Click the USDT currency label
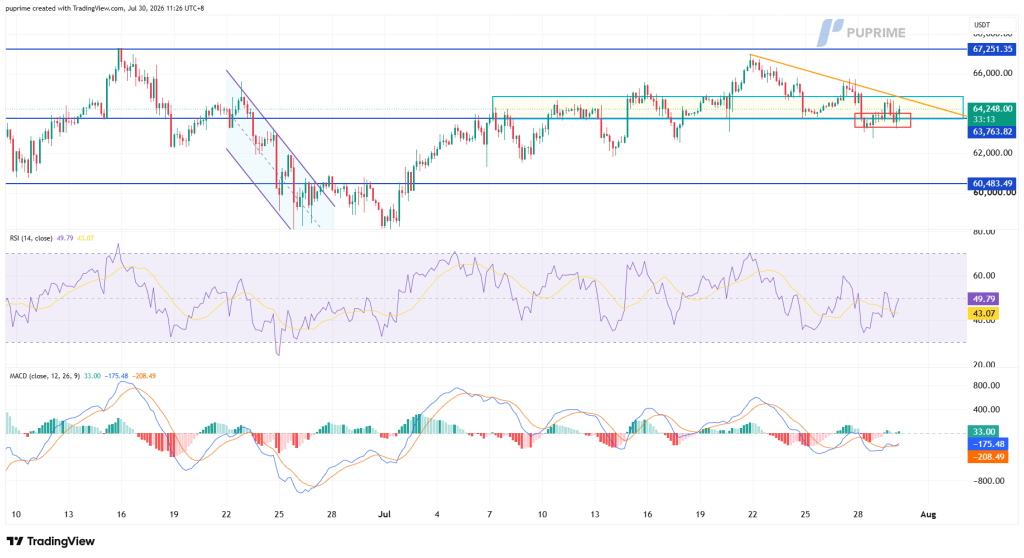The width and height of the screenshot is (1024, 558). (x=982, y=25)
